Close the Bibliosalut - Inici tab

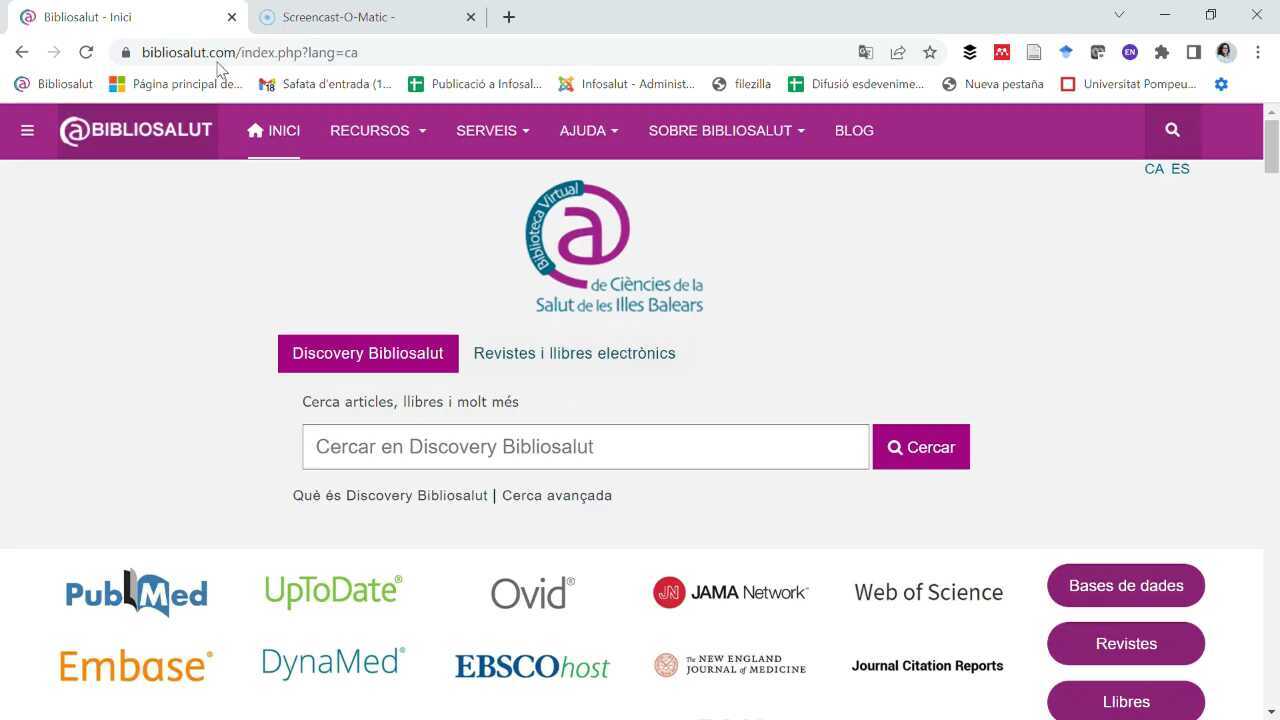(232, 17)
